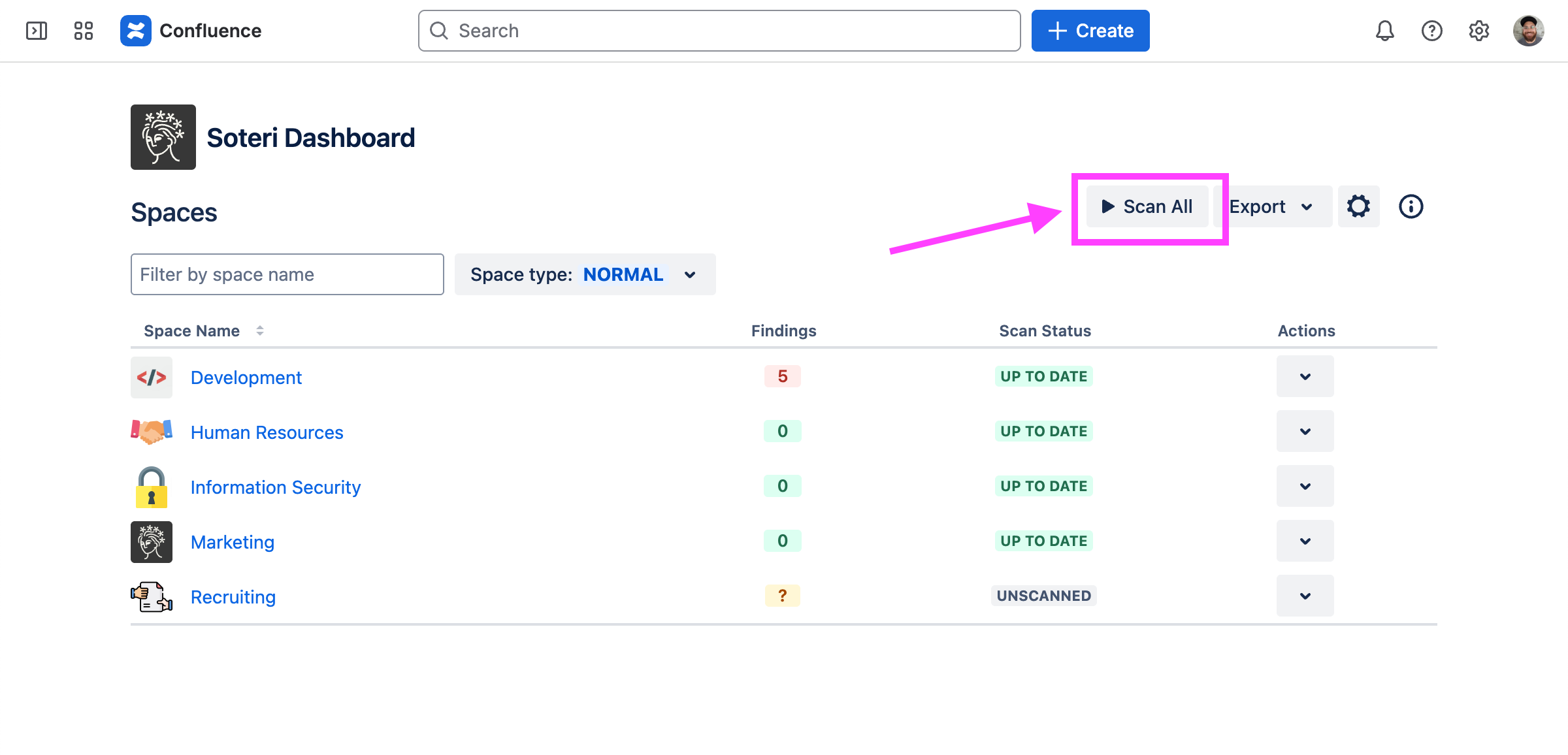Sort the table by Space Name
Image resolution: width=1568 pixels, height=755 pixels.
[x=203, y=331]
